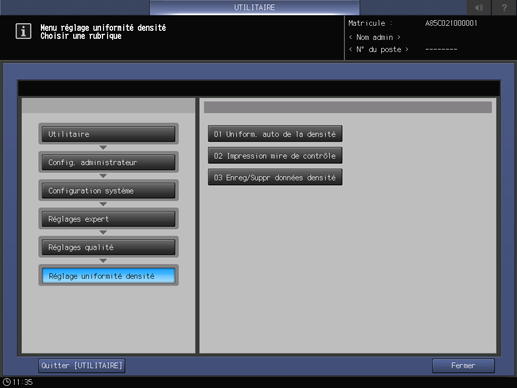
Task: Navigate to Réglages qualité level
Action: click(108, 247)
